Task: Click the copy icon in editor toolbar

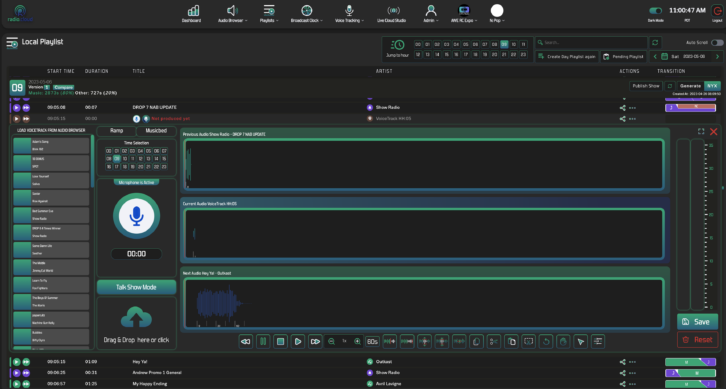Action: 476,342
